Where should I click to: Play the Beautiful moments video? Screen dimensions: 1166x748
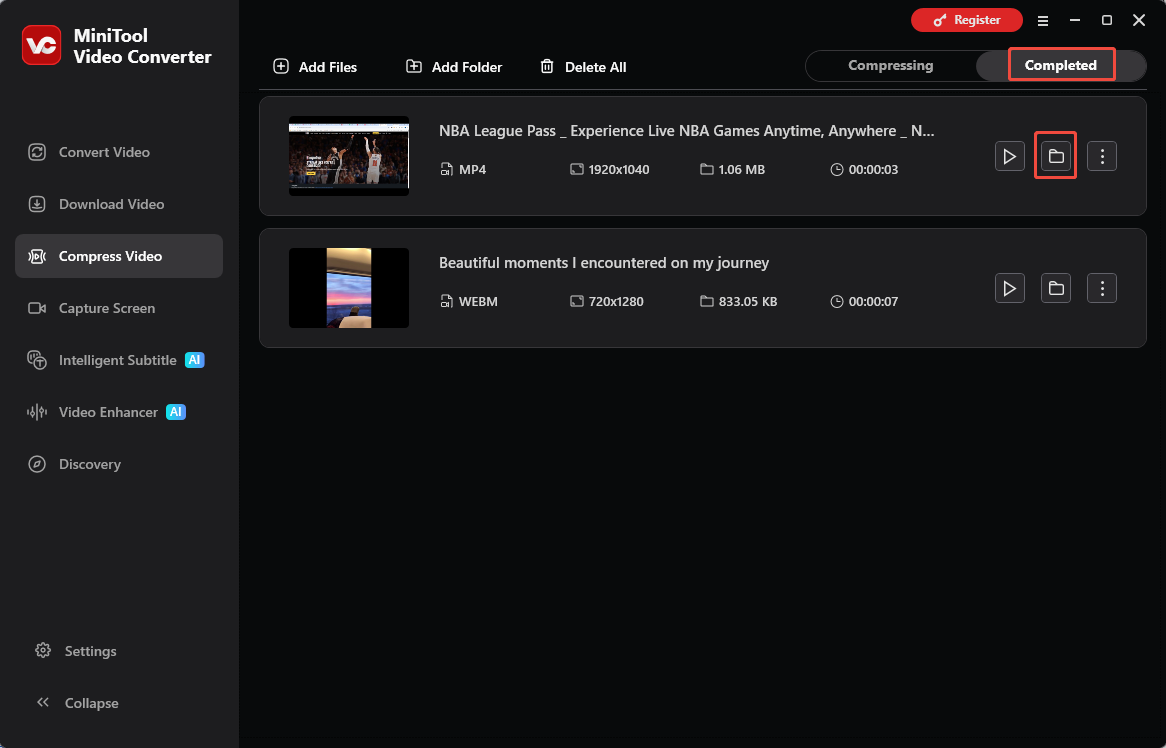click(1010, 288)
